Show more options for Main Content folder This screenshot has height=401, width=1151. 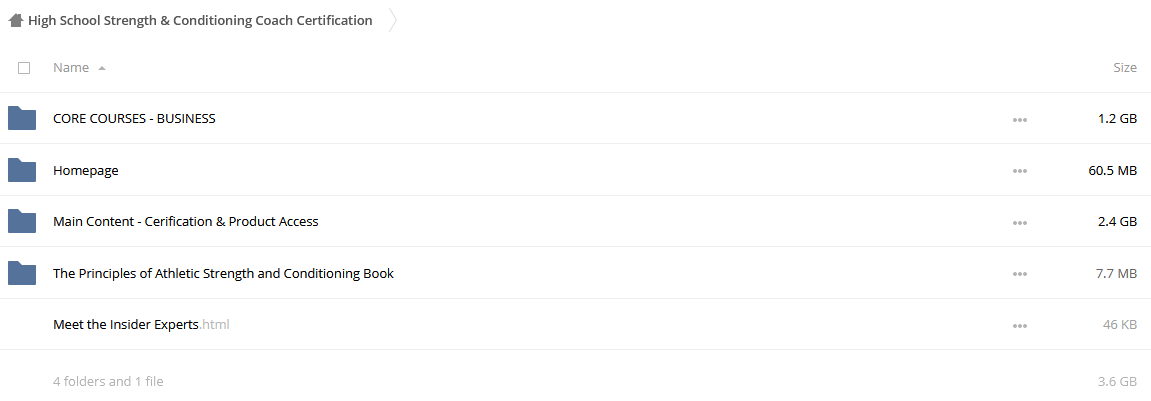(1020, 222)
